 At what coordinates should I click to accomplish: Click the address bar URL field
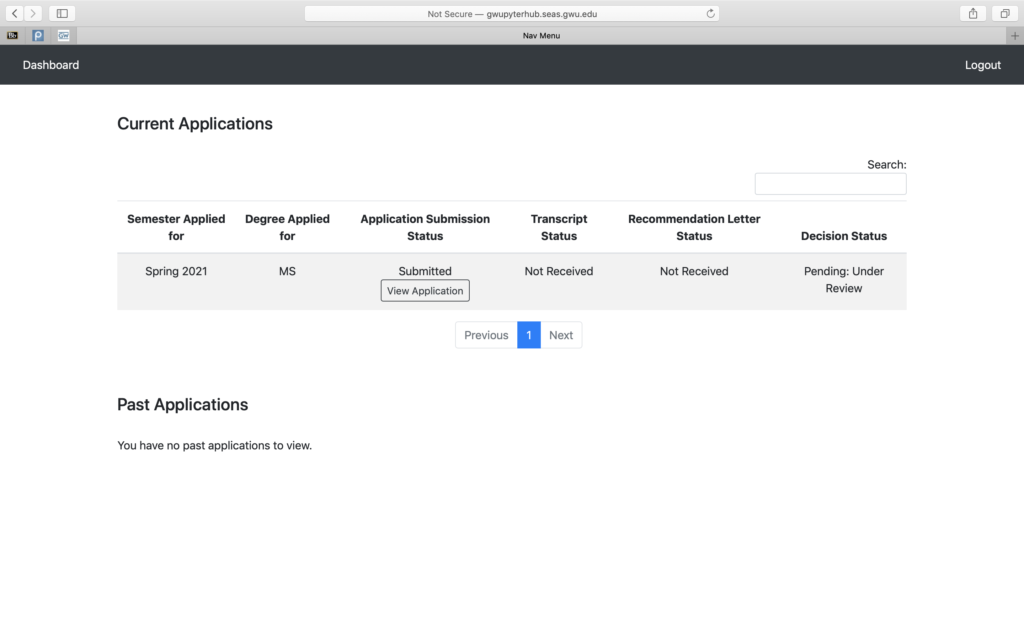pyautogui.click(x=511, y=14)
